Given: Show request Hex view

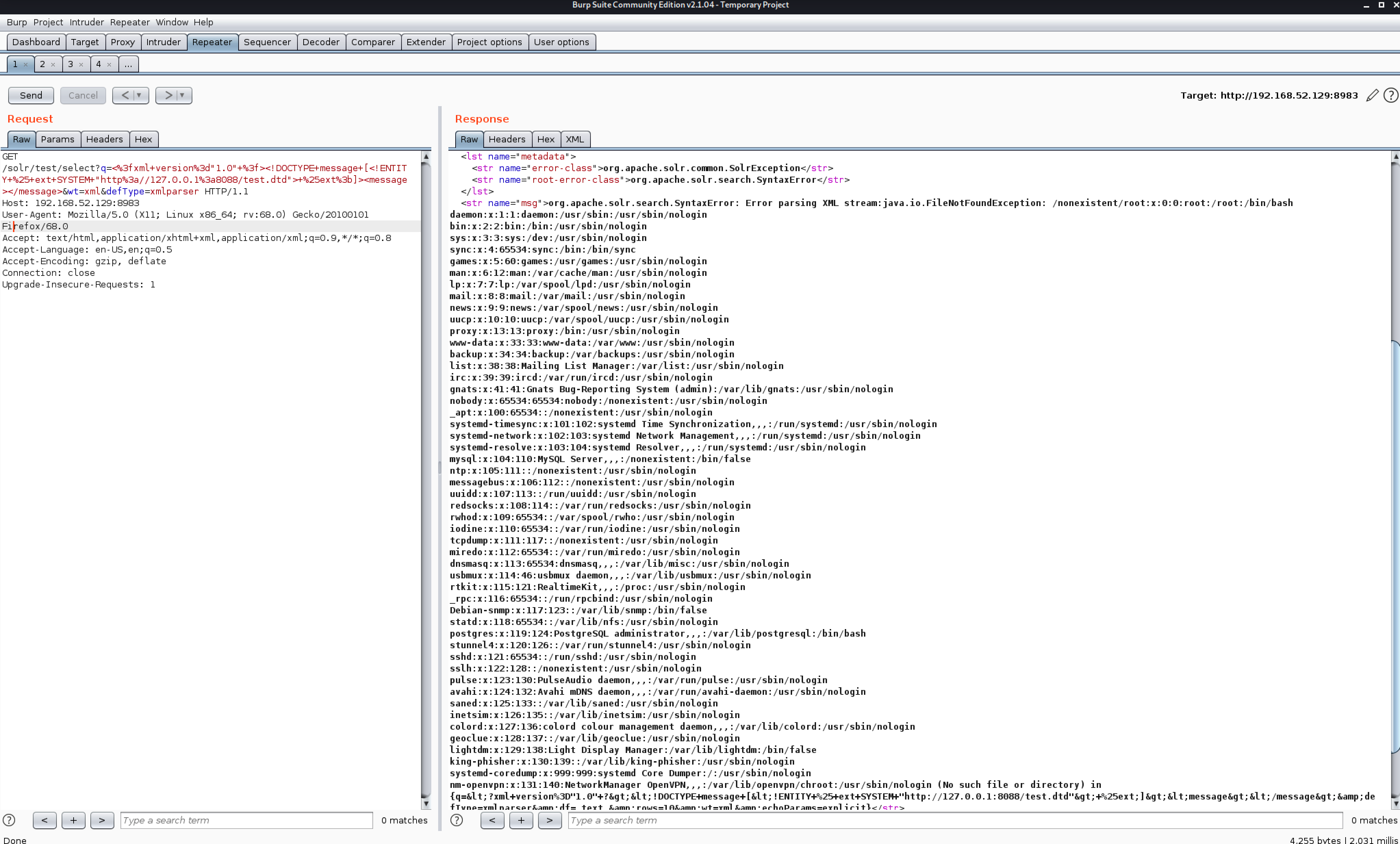Looking at the screenshot, I should tap(143, 139).
